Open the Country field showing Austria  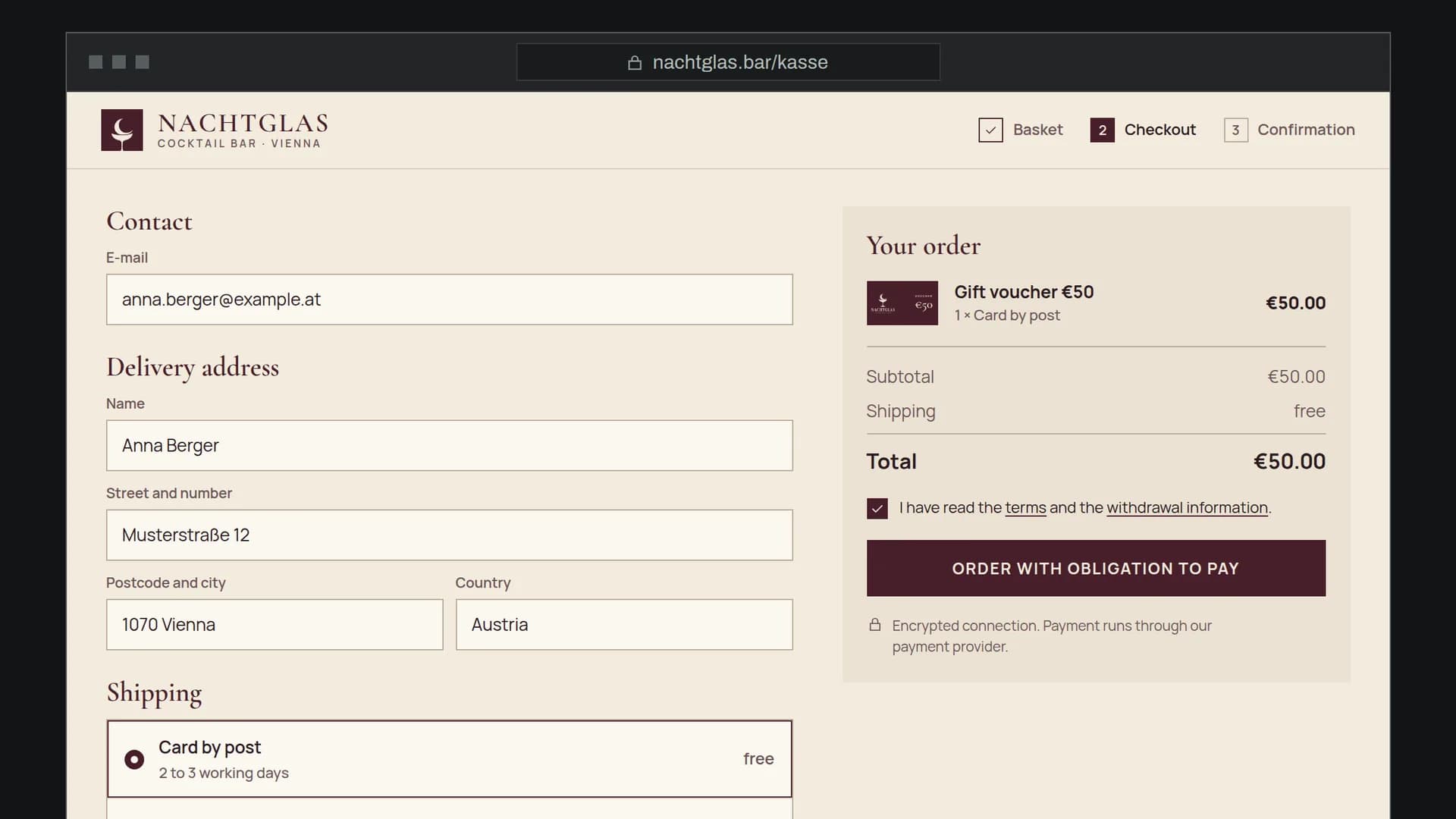pos(624,624)
